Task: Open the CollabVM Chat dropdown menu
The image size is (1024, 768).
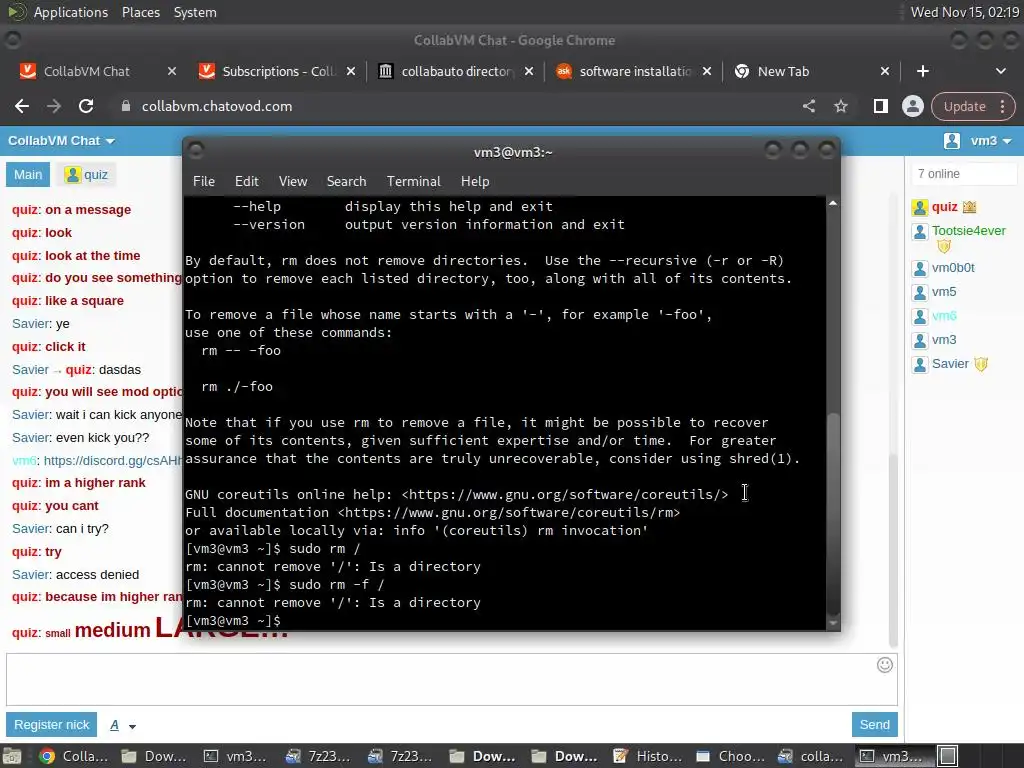Action: point(61,141)
